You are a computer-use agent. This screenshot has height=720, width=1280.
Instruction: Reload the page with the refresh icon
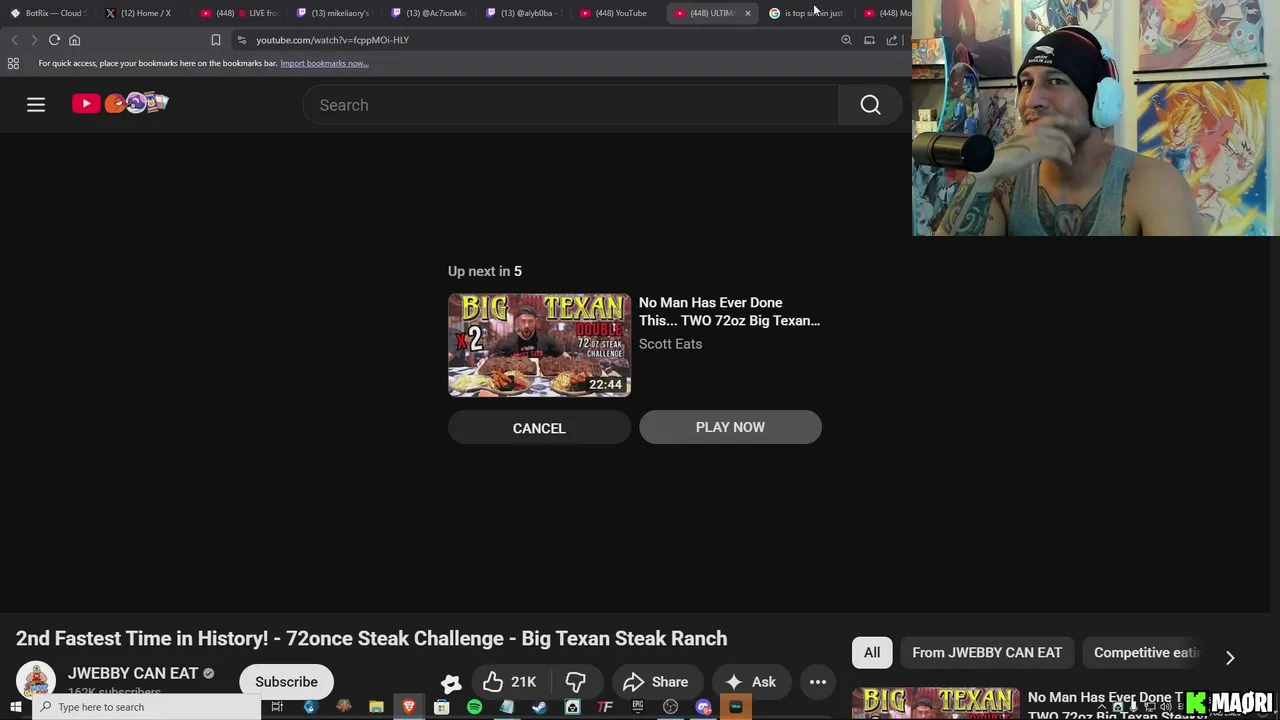click(x=54, y=40)
